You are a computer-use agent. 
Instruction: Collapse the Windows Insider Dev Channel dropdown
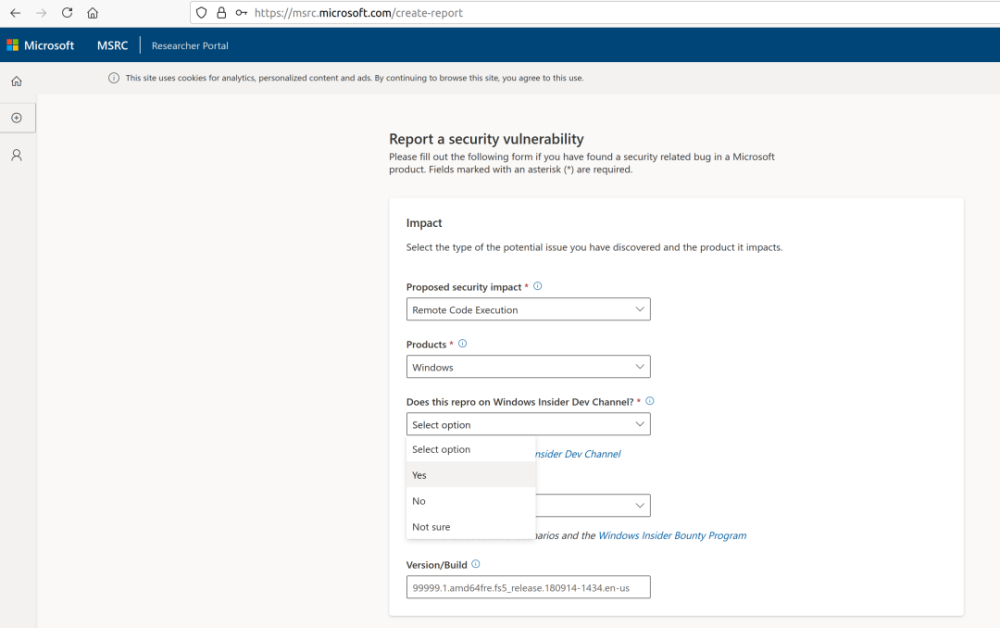coord(528,425)
